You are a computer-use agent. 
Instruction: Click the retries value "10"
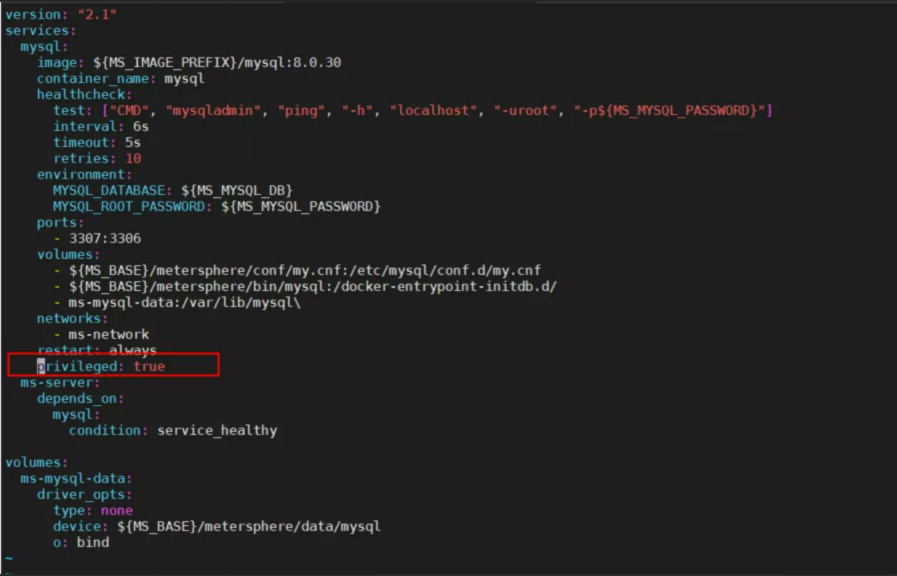133,158
